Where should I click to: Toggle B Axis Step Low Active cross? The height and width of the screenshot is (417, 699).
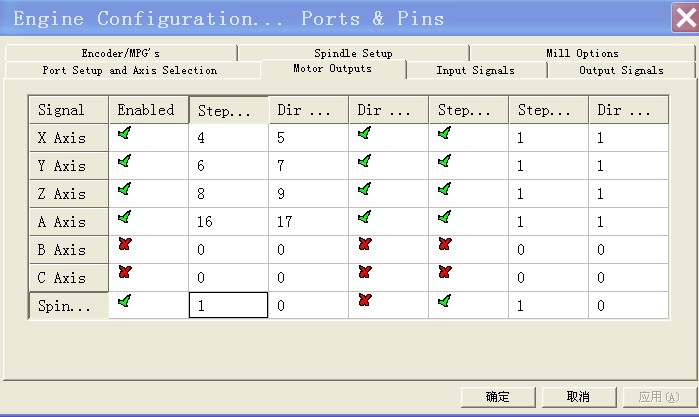pyautogui.click(x=444, y=245)
